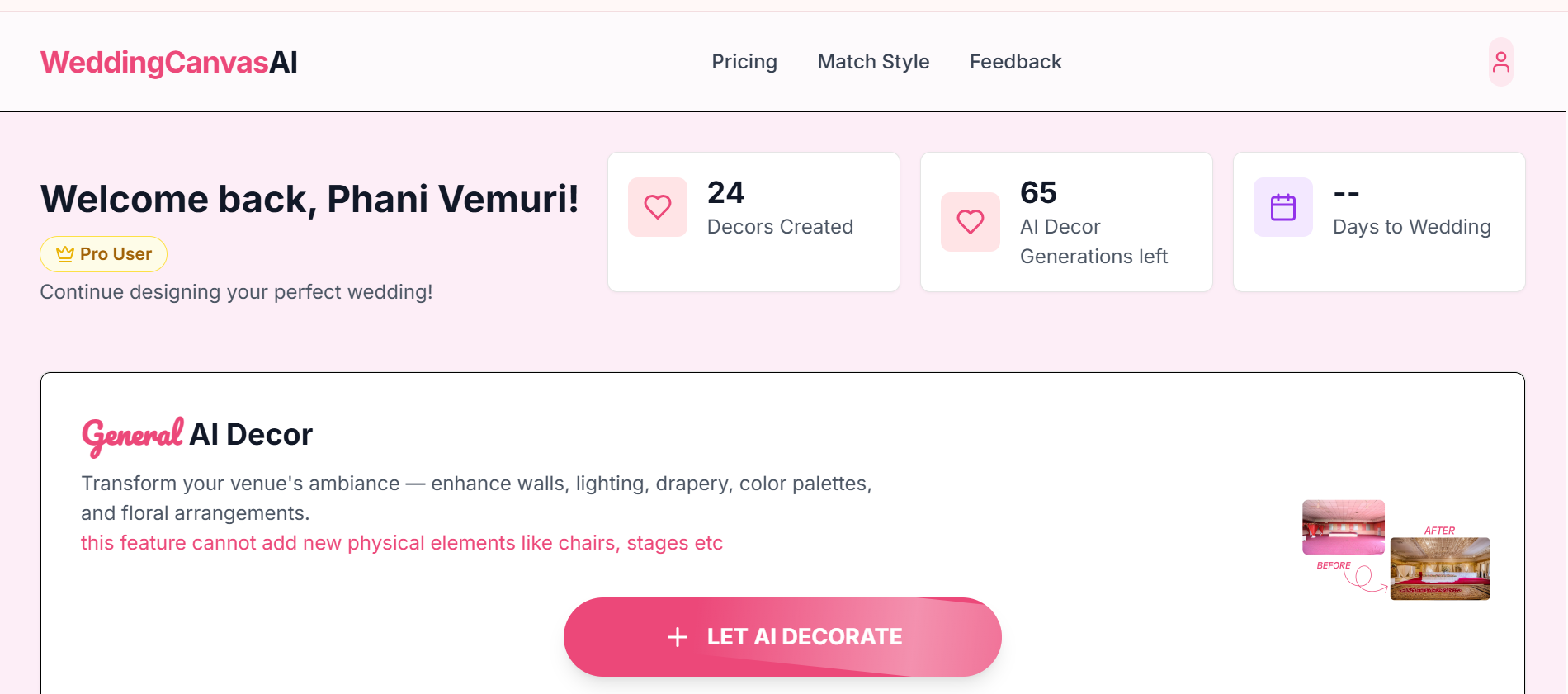
Task: Click the red physical-elements warning text
Action: pos(401,543)
